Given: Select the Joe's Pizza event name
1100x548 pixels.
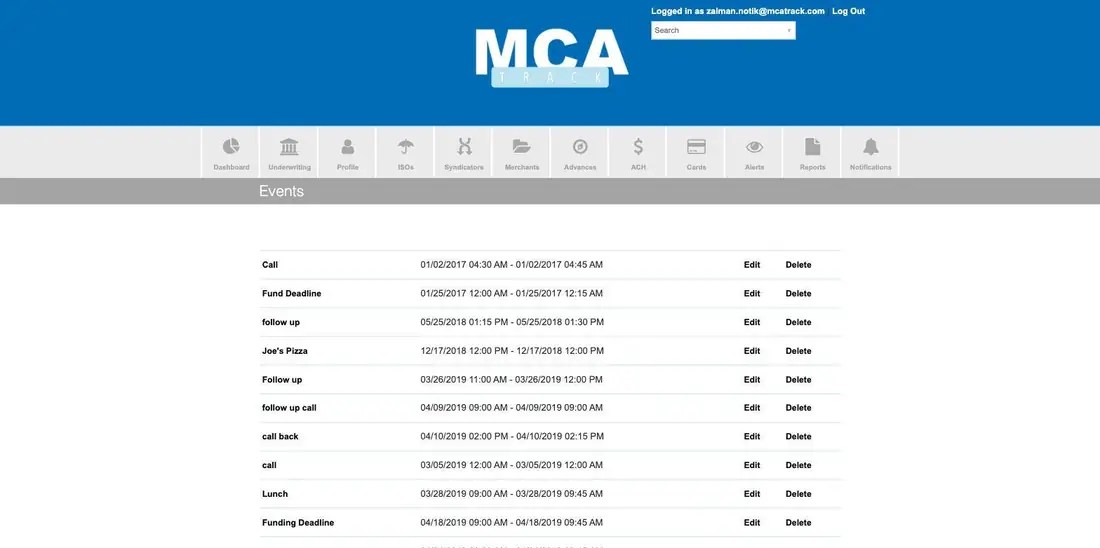Looking at the screenshot, I should pyautogui.click(x=285, y=352).
